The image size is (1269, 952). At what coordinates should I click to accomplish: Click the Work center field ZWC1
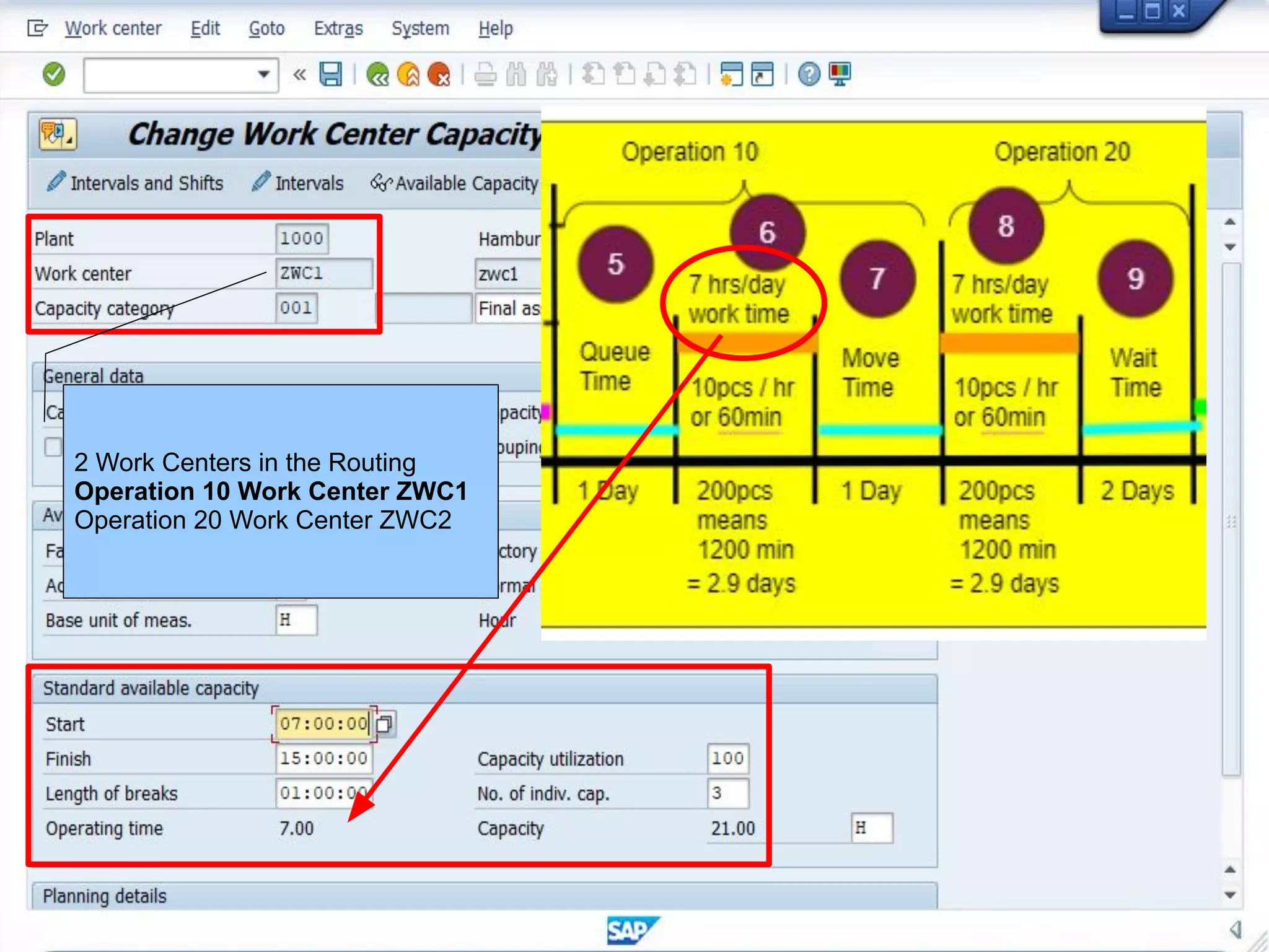pos(324,273)
